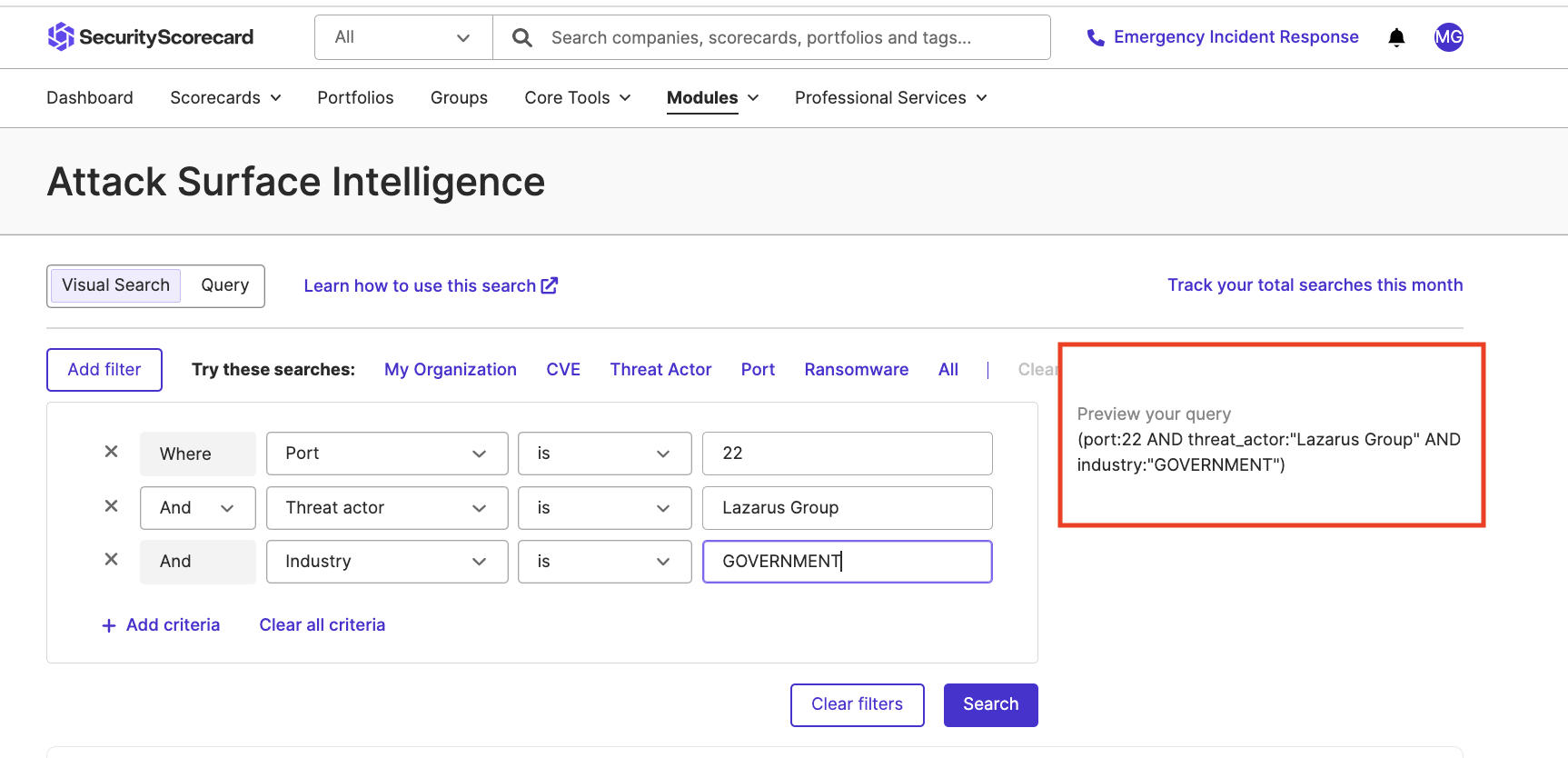This screenshot has width=1568, height=758.
Task: Try the Port sample search
Action: point(758,370)
